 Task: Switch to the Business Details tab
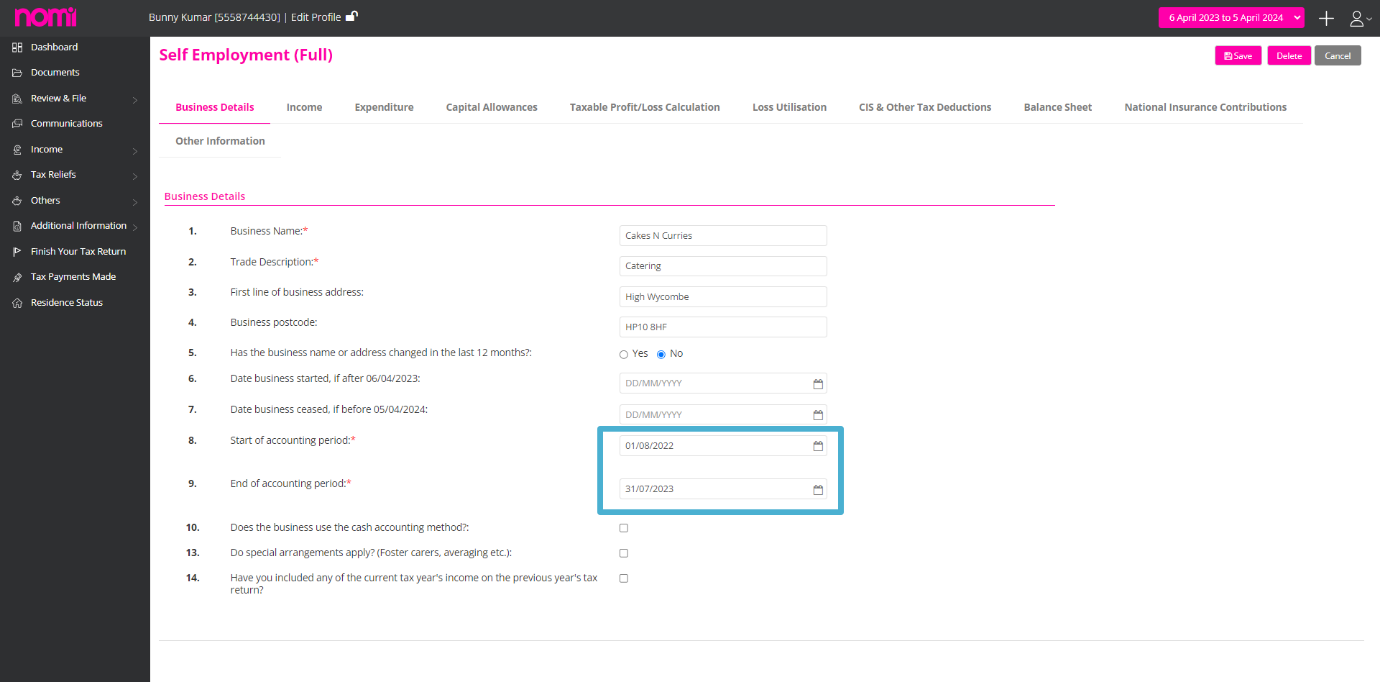click(x=215, y=107)
